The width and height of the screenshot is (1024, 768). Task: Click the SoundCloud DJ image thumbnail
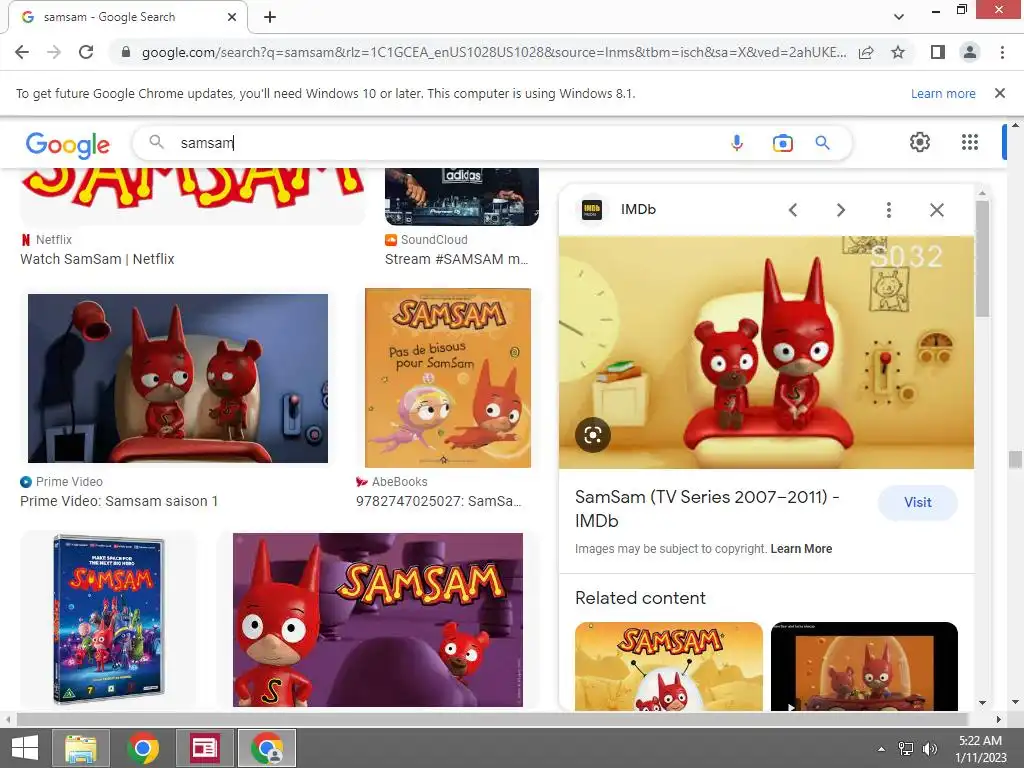462,197
